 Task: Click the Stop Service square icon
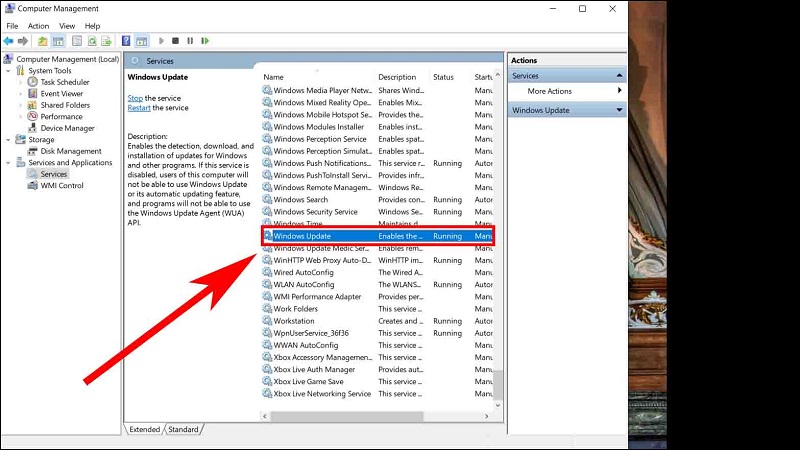pyautogui.click(x=175, y=41)
